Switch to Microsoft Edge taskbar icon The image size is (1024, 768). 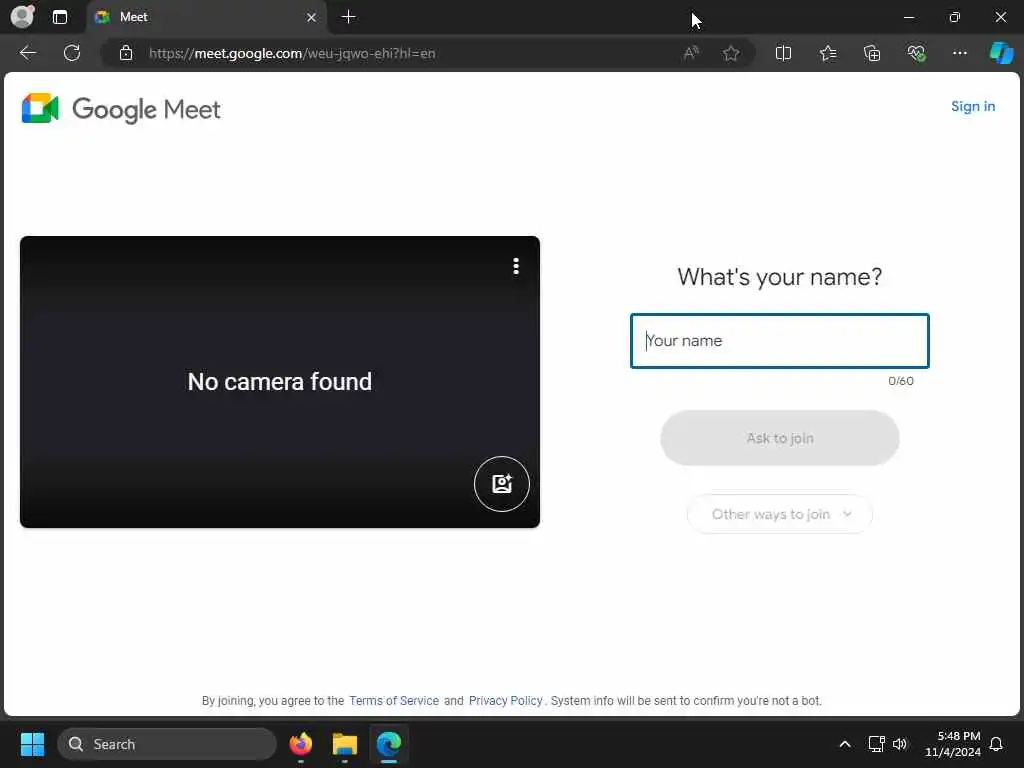pyautogui.click(x=389, y=744)
